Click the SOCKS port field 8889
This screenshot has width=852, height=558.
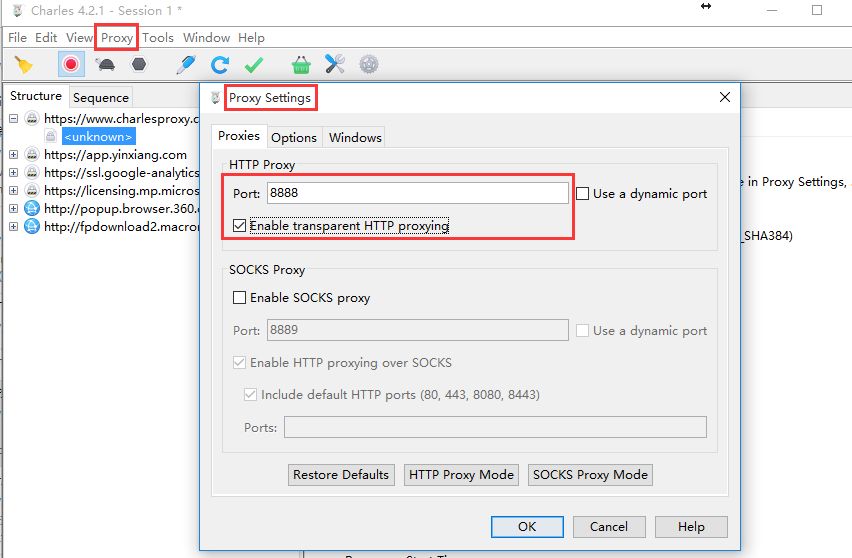[417, 330]
